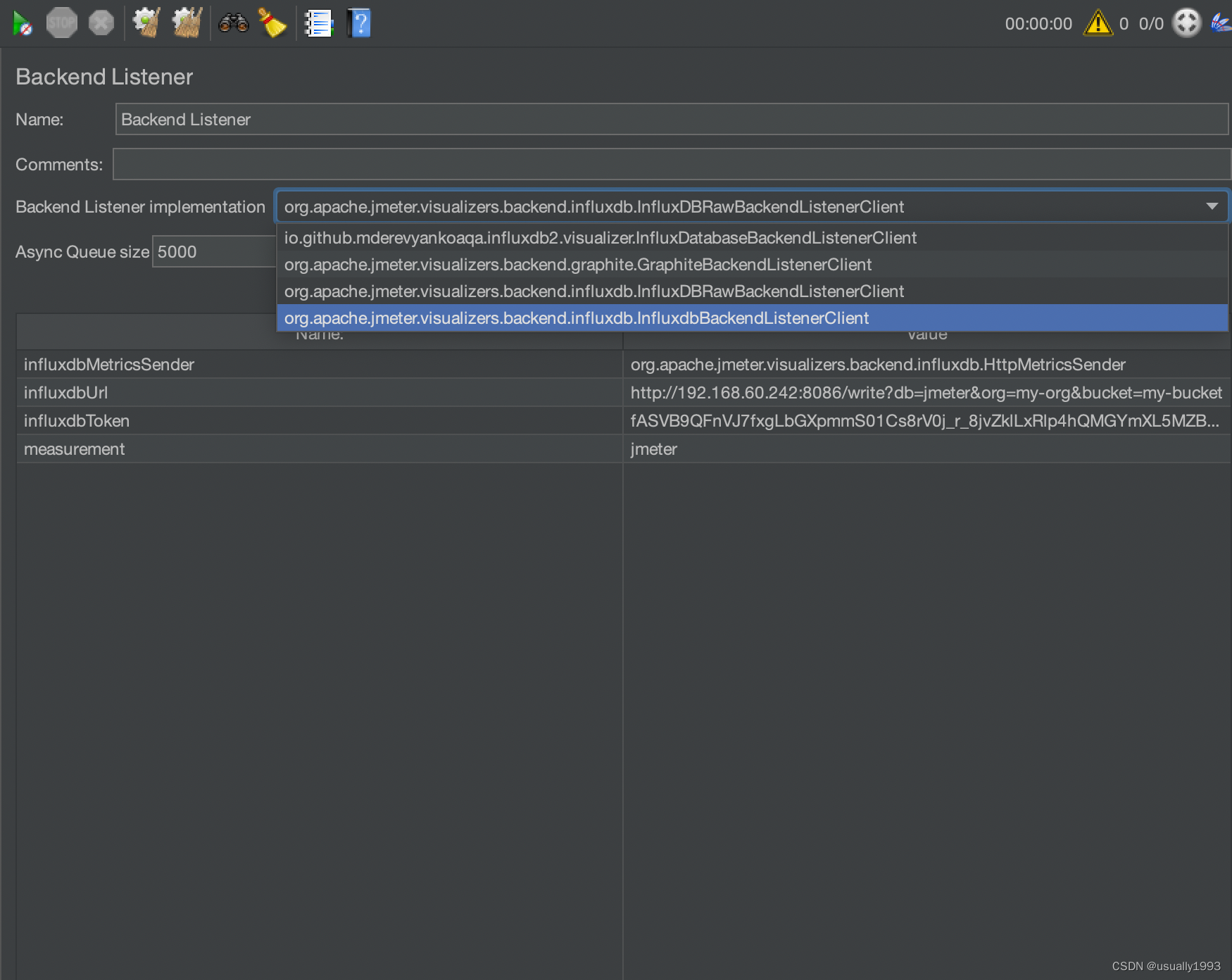
Task: Click the Stop test icon
Action: click(x=61, y=23)
